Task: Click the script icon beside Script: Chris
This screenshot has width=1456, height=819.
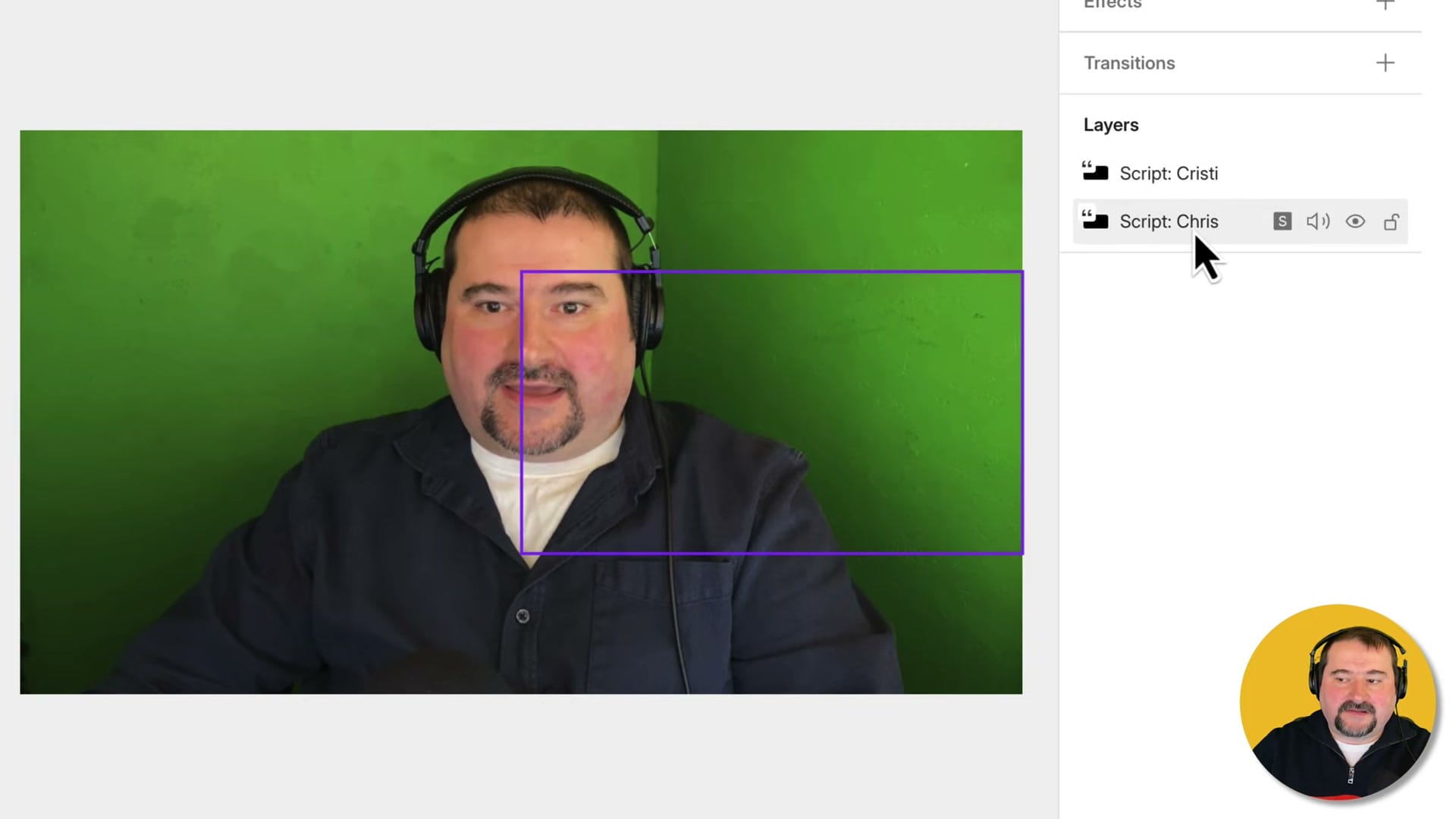Action: click(1094, 221)
